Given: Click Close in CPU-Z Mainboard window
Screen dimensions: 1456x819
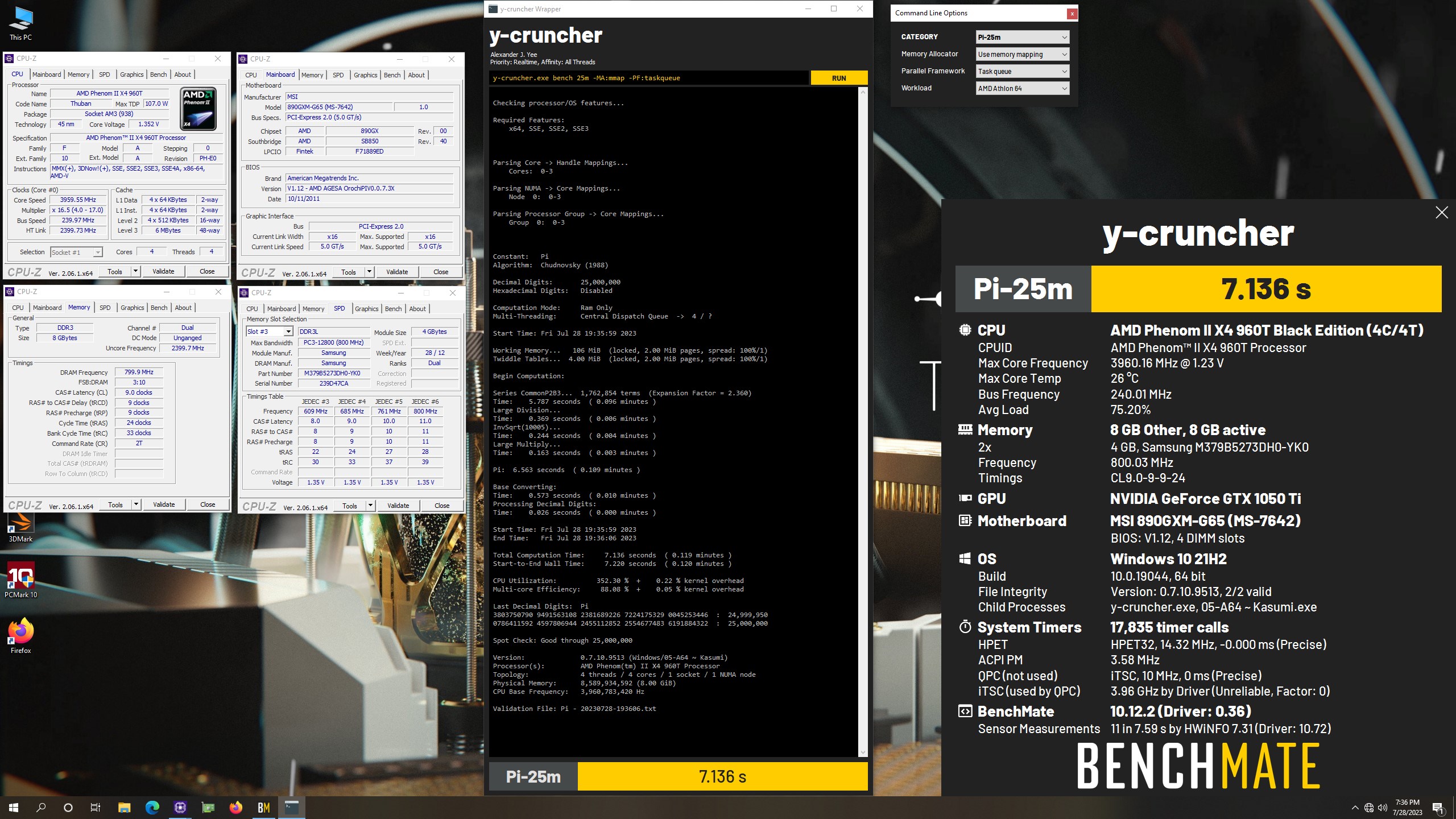Looking at the screenshot, I should coord(441,272).
